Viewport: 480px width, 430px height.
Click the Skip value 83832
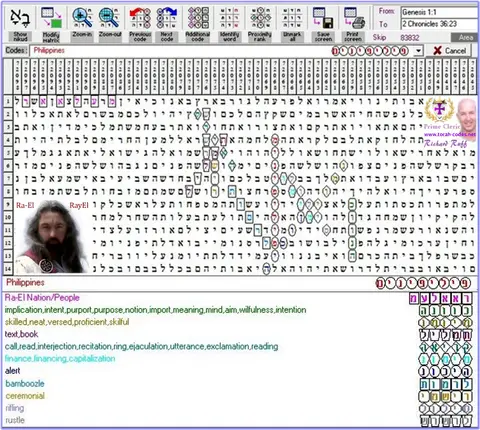tap(410, 38)
